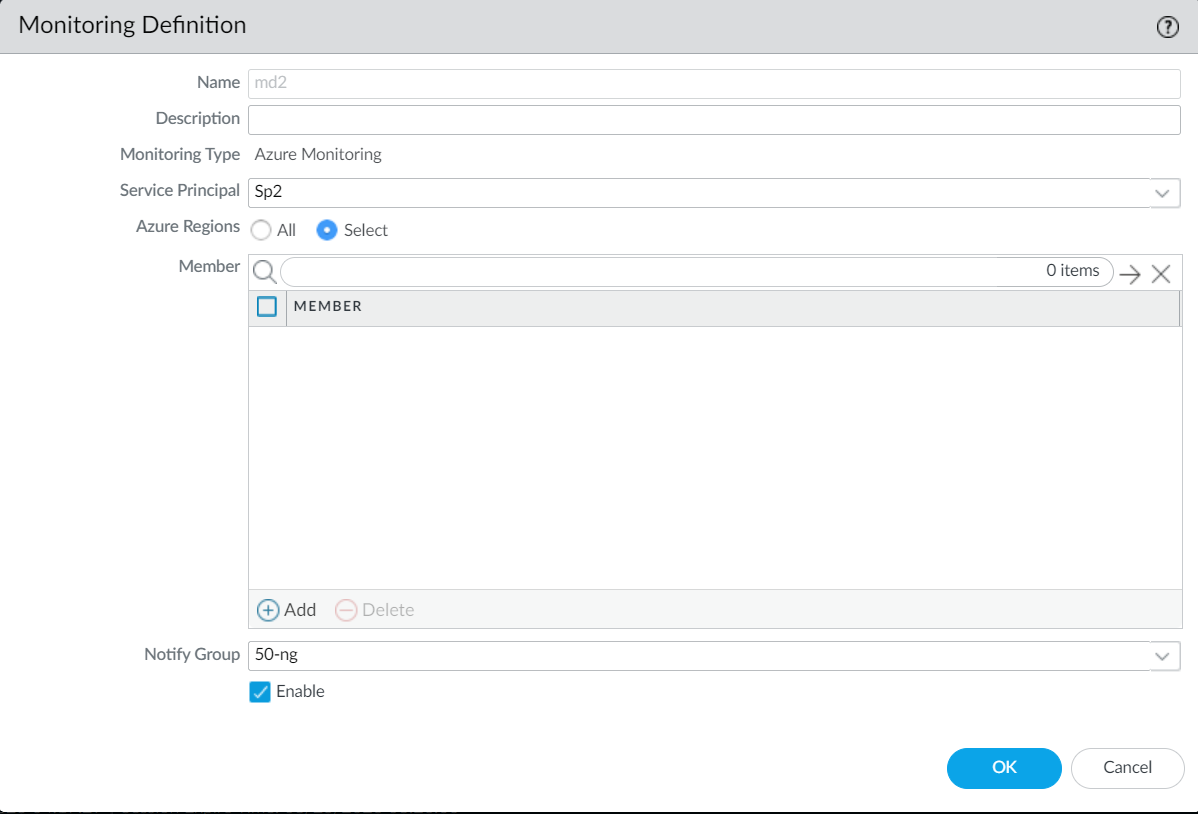Click the magnifier search icon in Member

point(264,272)
